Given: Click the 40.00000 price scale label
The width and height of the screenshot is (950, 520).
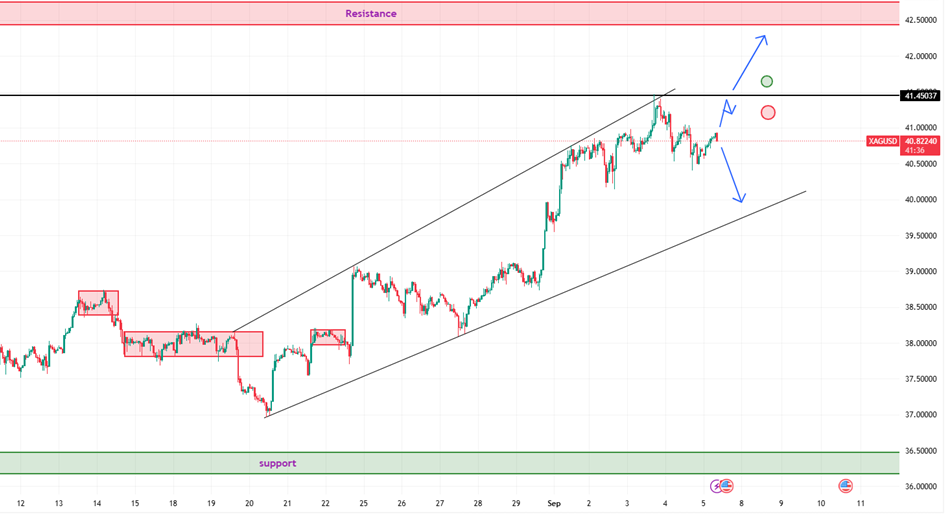Looking at the screenshot, I should (x=921, y=199).
